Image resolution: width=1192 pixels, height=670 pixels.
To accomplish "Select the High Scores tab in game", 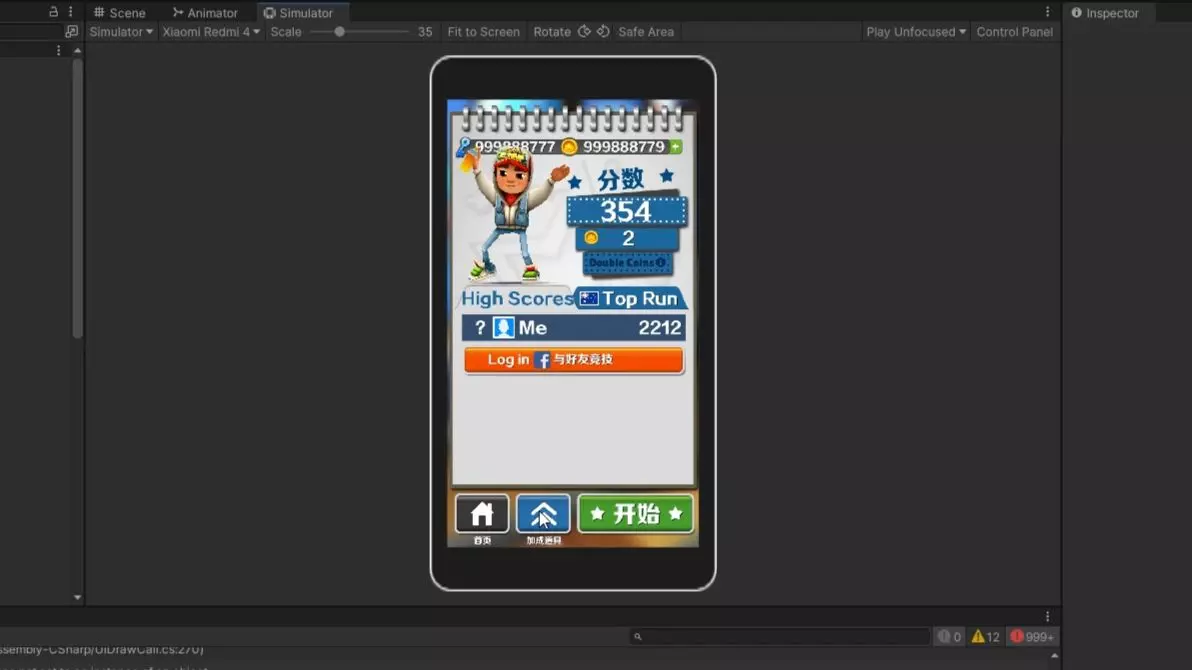I will tap(517, 298).
